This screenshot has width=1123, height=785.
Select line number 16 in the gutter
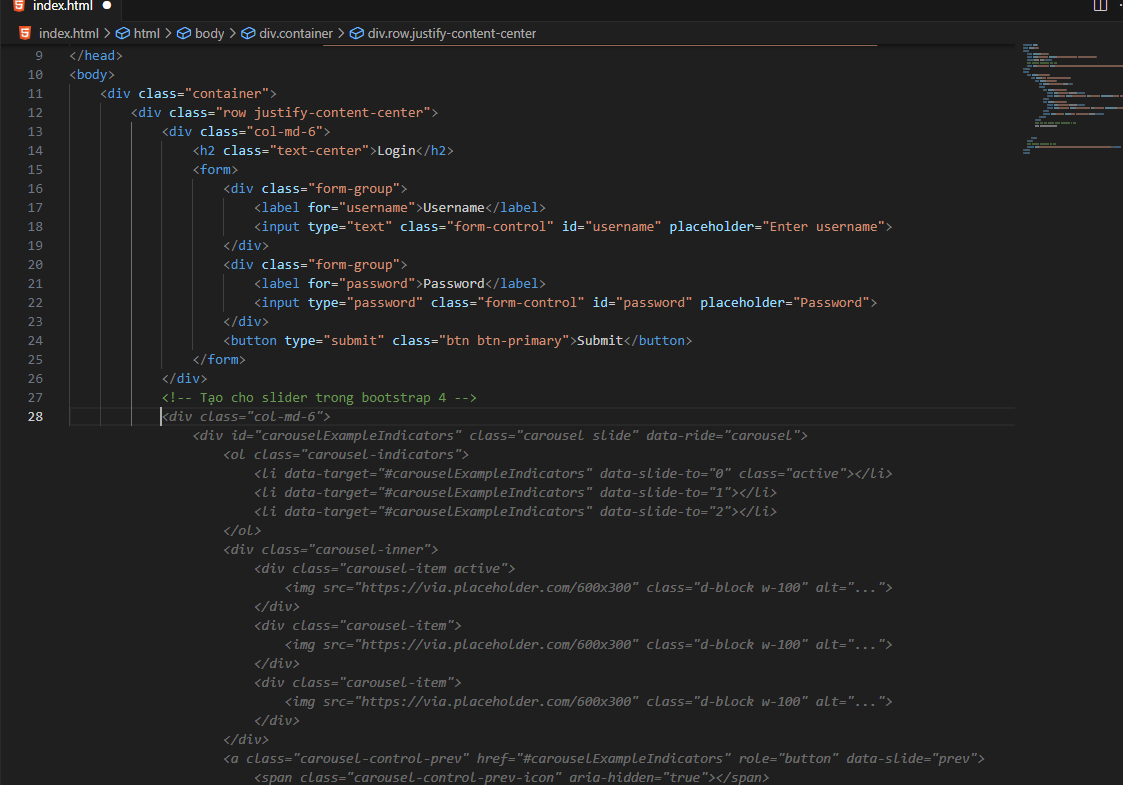[x=35, y=189]
